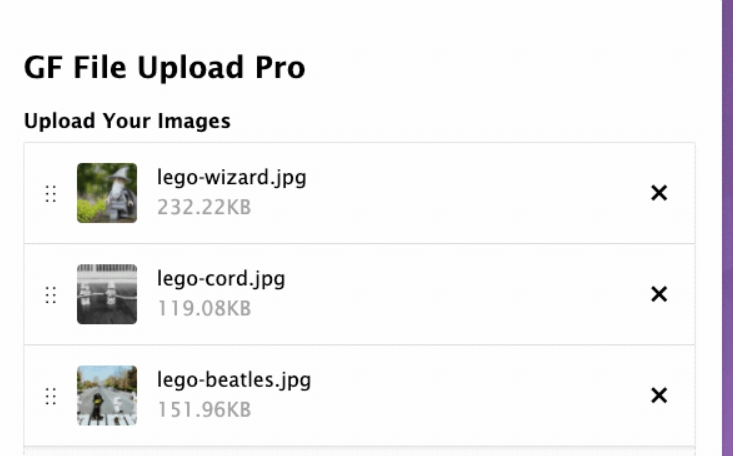Click the reorder handle beside lego-cord.jpg
Image resolution: width=733 pixels, height=456 pixels.
click(x=51, y=295)
